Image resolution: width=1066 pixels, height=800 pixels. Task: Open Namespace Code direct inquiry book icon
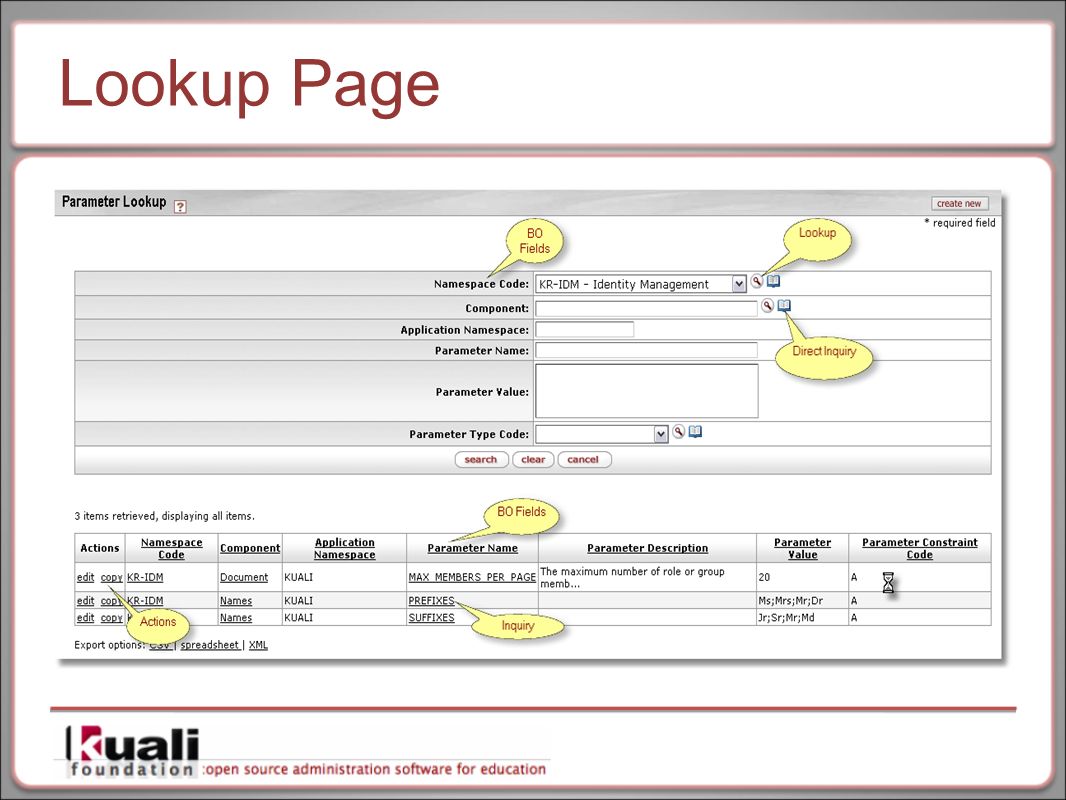(x=774, y=281)
